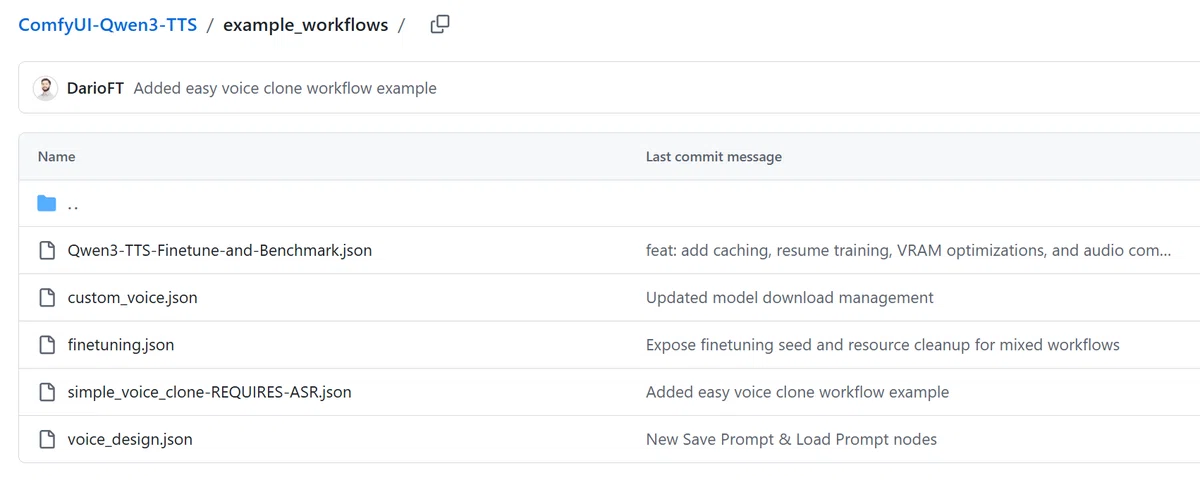The height and width of the screenshot is (487, 1200).
Task: Copy the path with the copy icon
Action: click(440, 25)
